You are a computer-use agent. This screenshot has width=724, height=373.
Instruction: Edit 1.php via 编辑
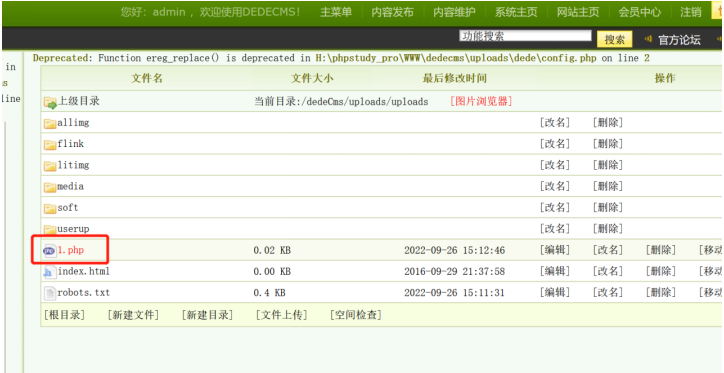pos(555,250)
